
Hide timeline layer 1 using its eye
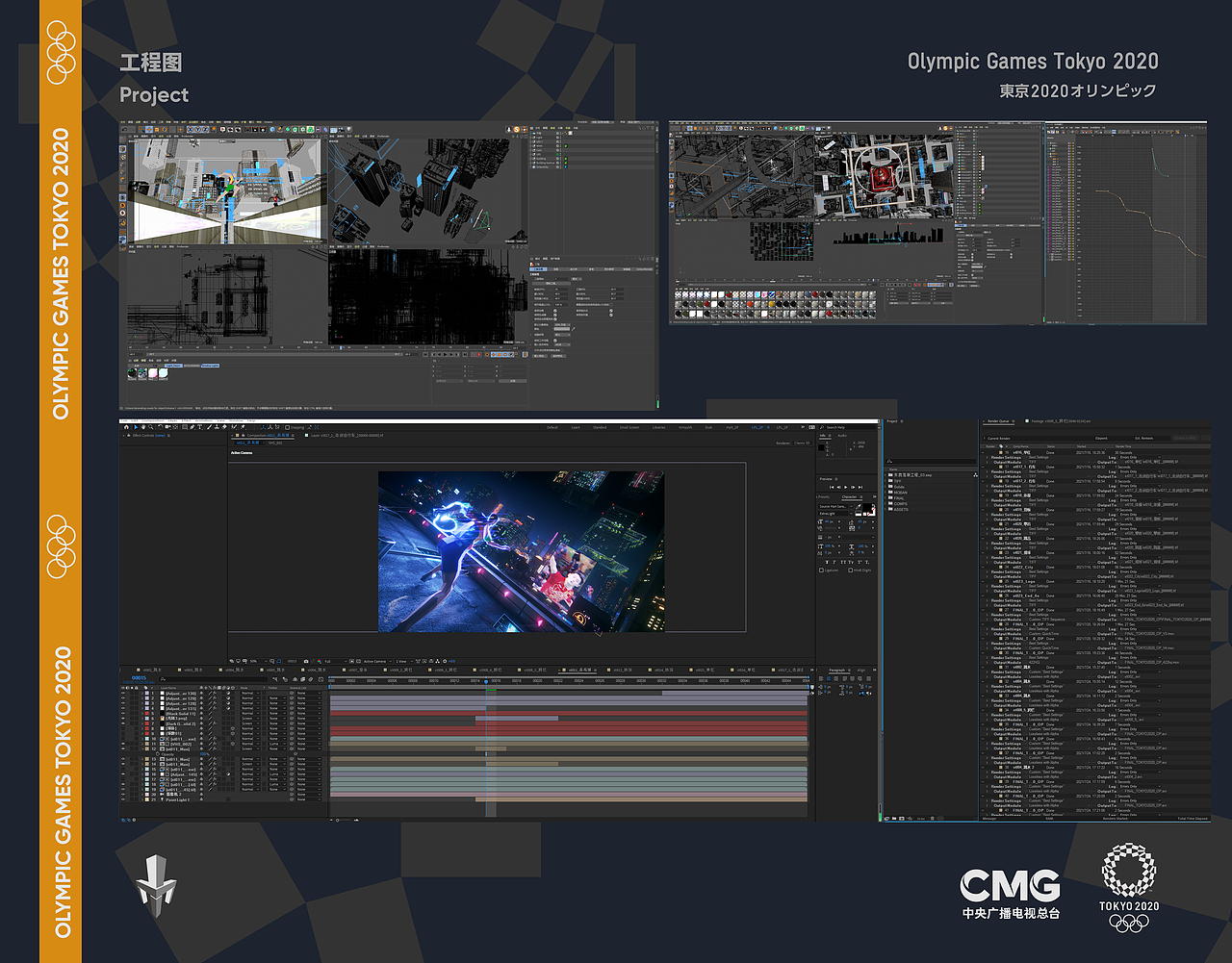click(x=124, y=693)
